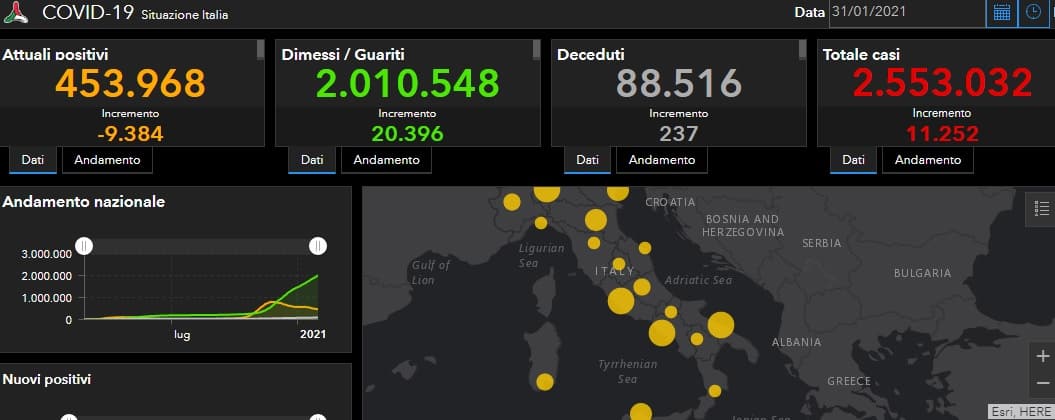
Task: Click the Andamento nazionale chart title
Action: click(x=84, y=202)
